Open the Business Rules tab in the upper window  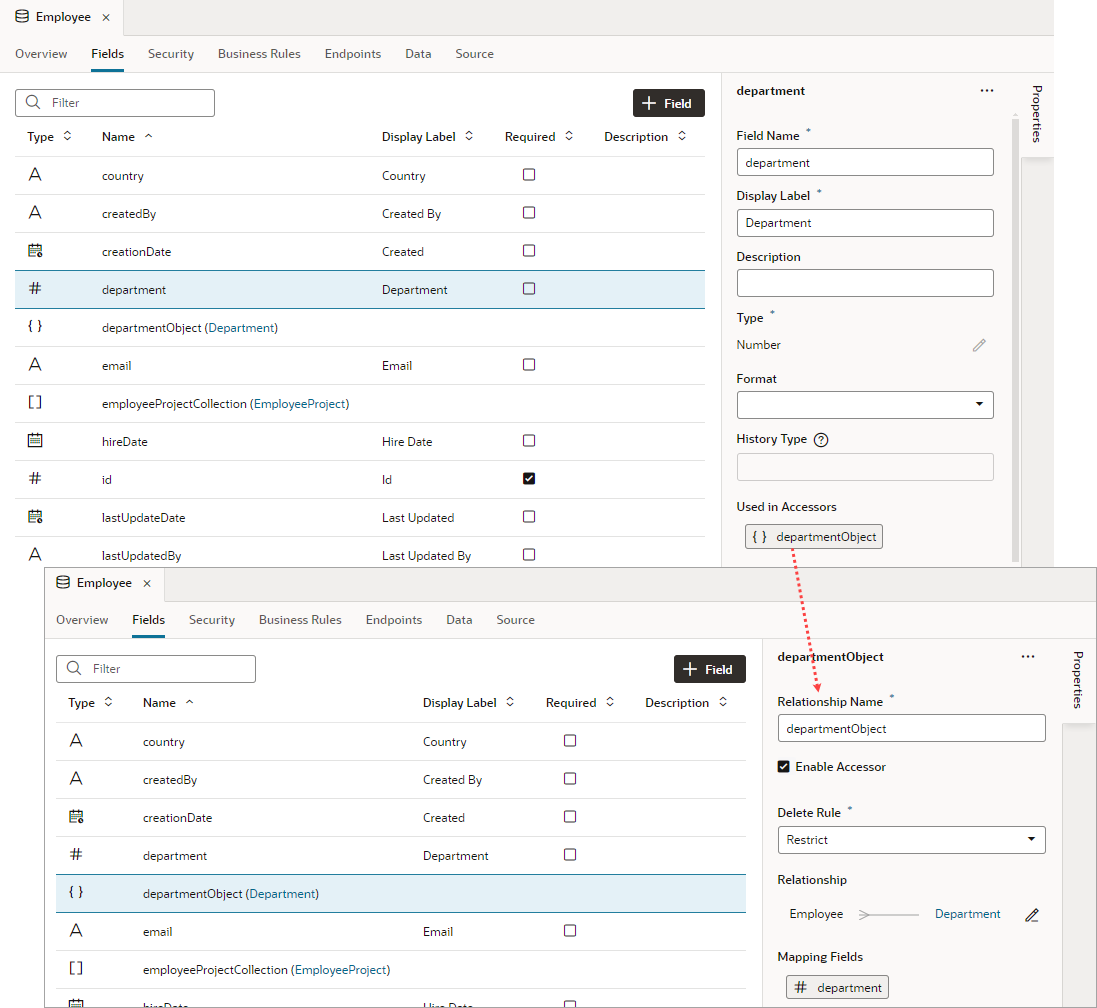[259, 54]
